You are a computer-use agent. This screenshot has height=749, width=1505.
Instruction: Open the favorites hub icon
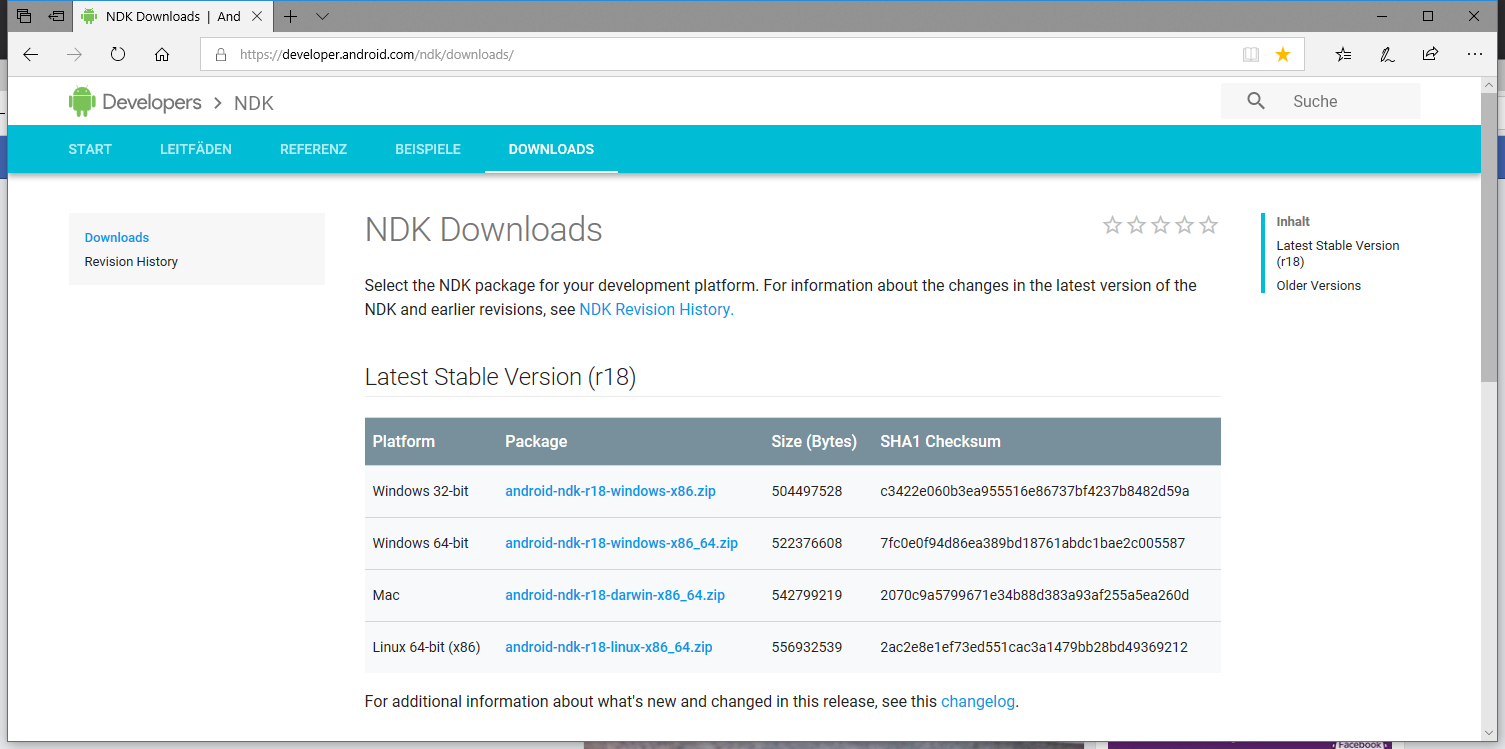[x=1343, y=54]
